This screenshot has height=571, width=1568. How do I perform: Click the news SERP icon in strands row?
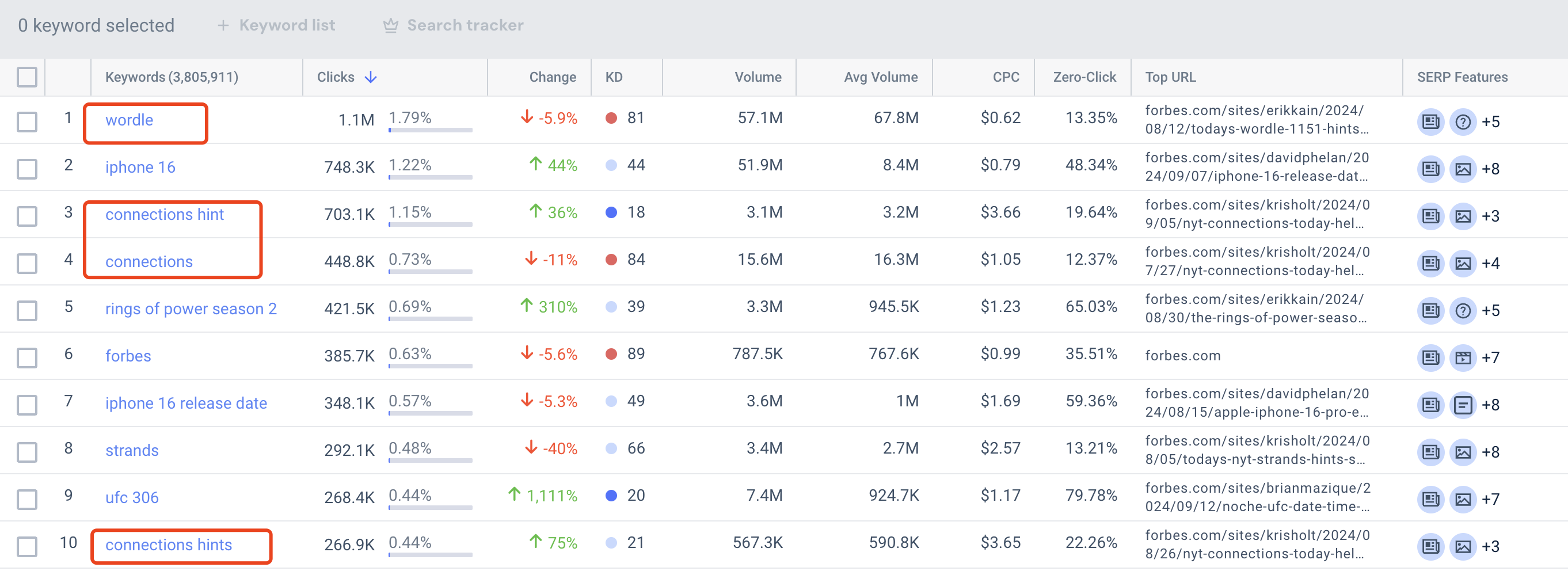tap(1430, 452)
